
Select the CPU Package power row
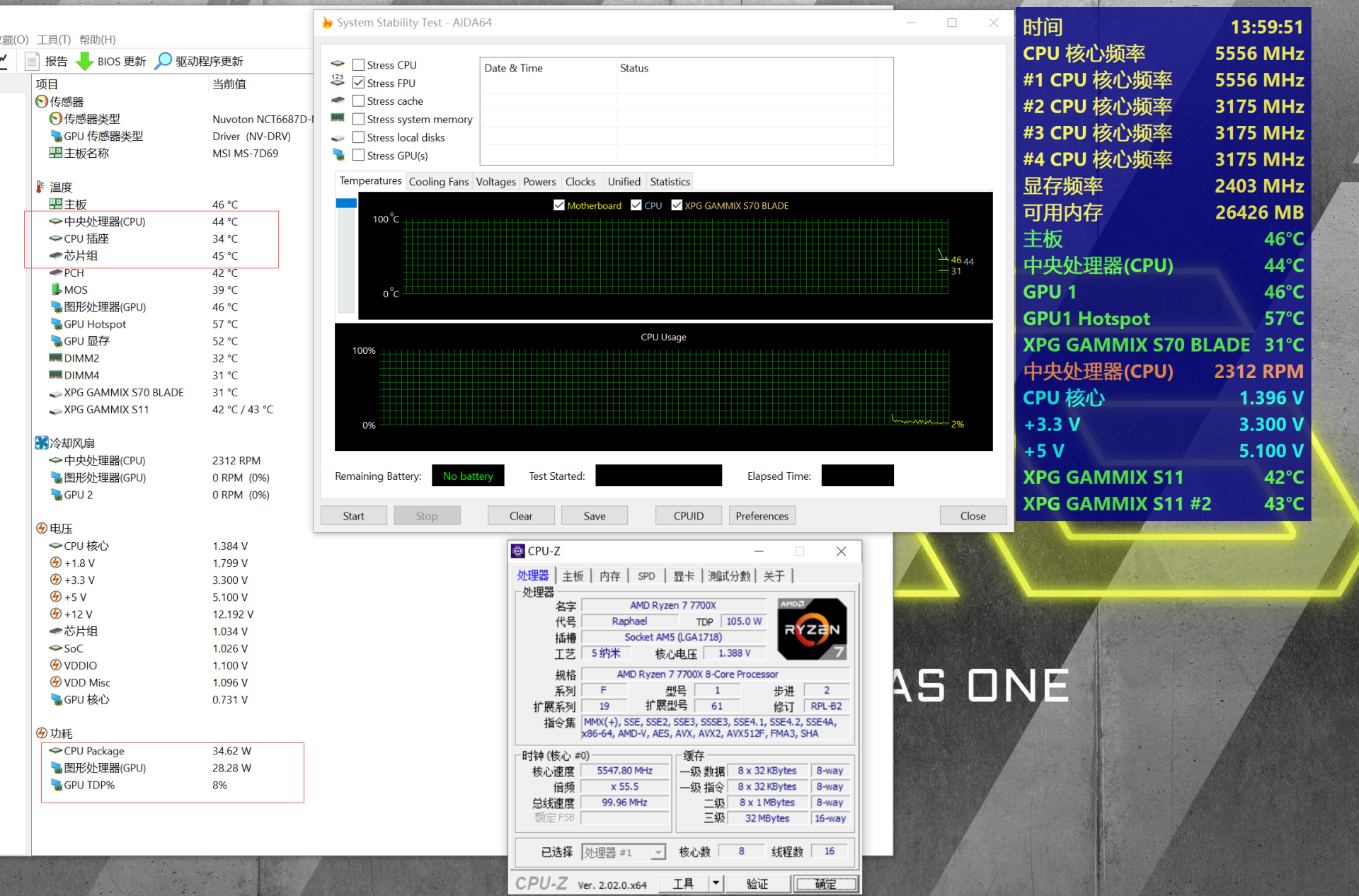(94, 751)
